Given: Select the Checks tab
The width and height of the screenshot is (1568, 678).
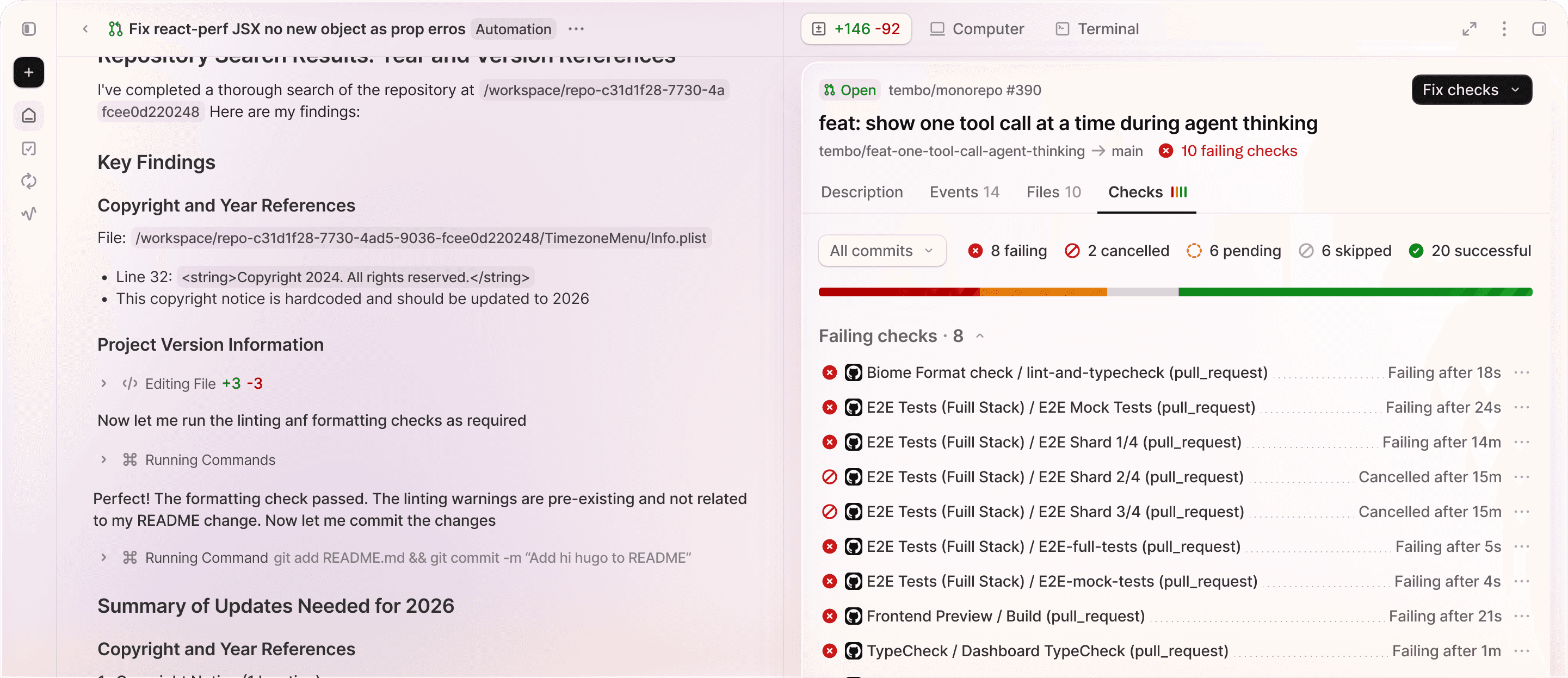Looking at the screenshot, I should (1147, 192).
